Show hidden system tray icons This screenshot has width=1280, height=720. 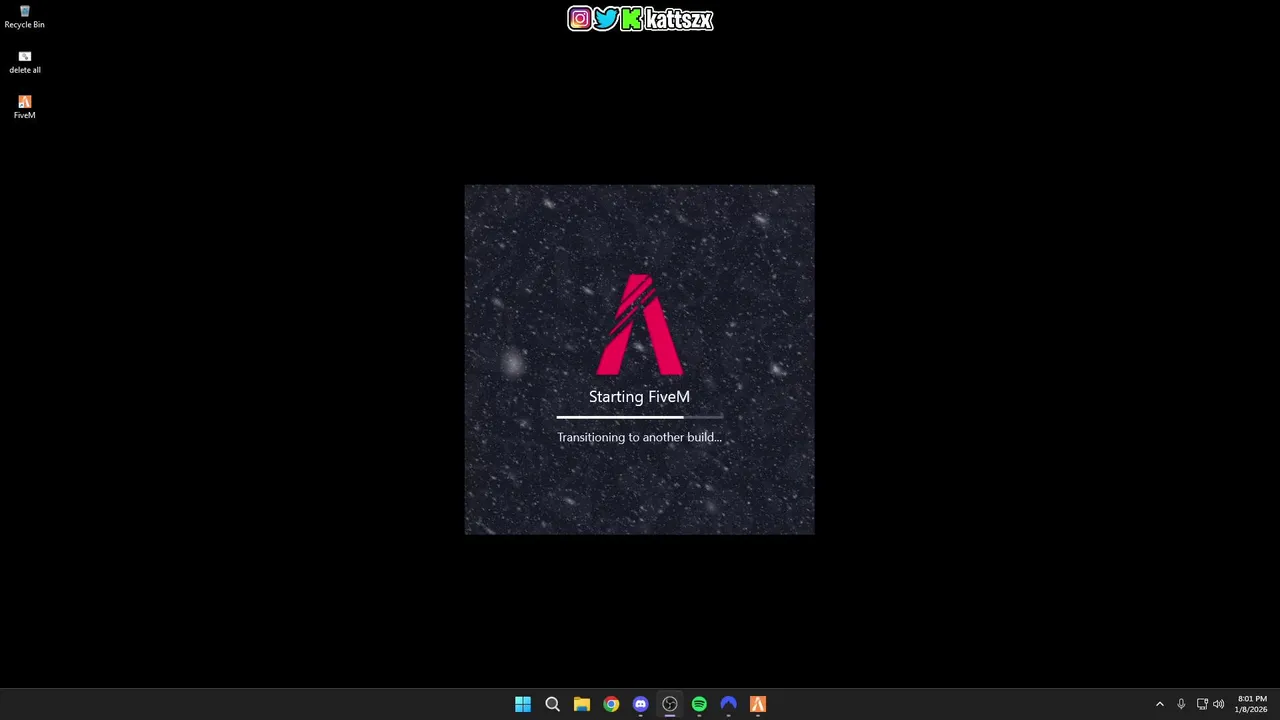(1160, 704)
